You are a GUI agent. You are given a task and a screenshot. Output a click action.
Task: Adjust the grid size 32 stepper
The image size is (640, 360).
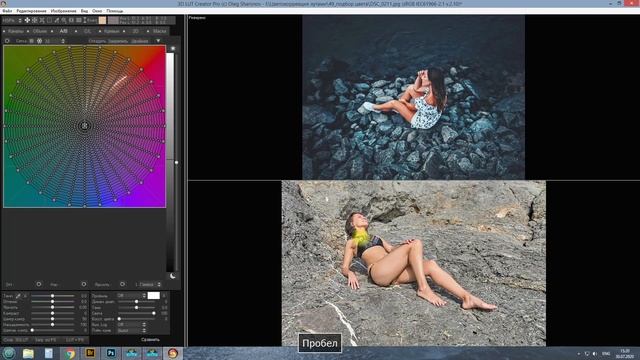[x=63, y=41]
